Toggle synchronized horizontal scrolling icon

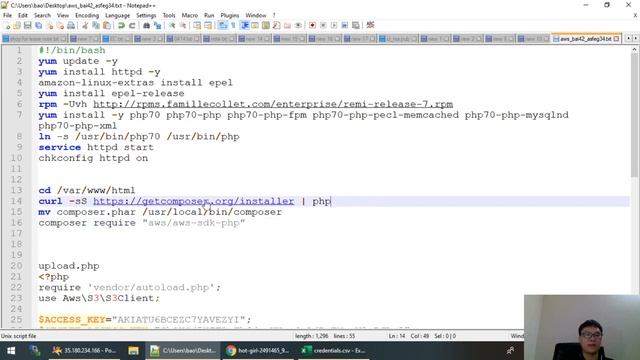coord(208,26)
